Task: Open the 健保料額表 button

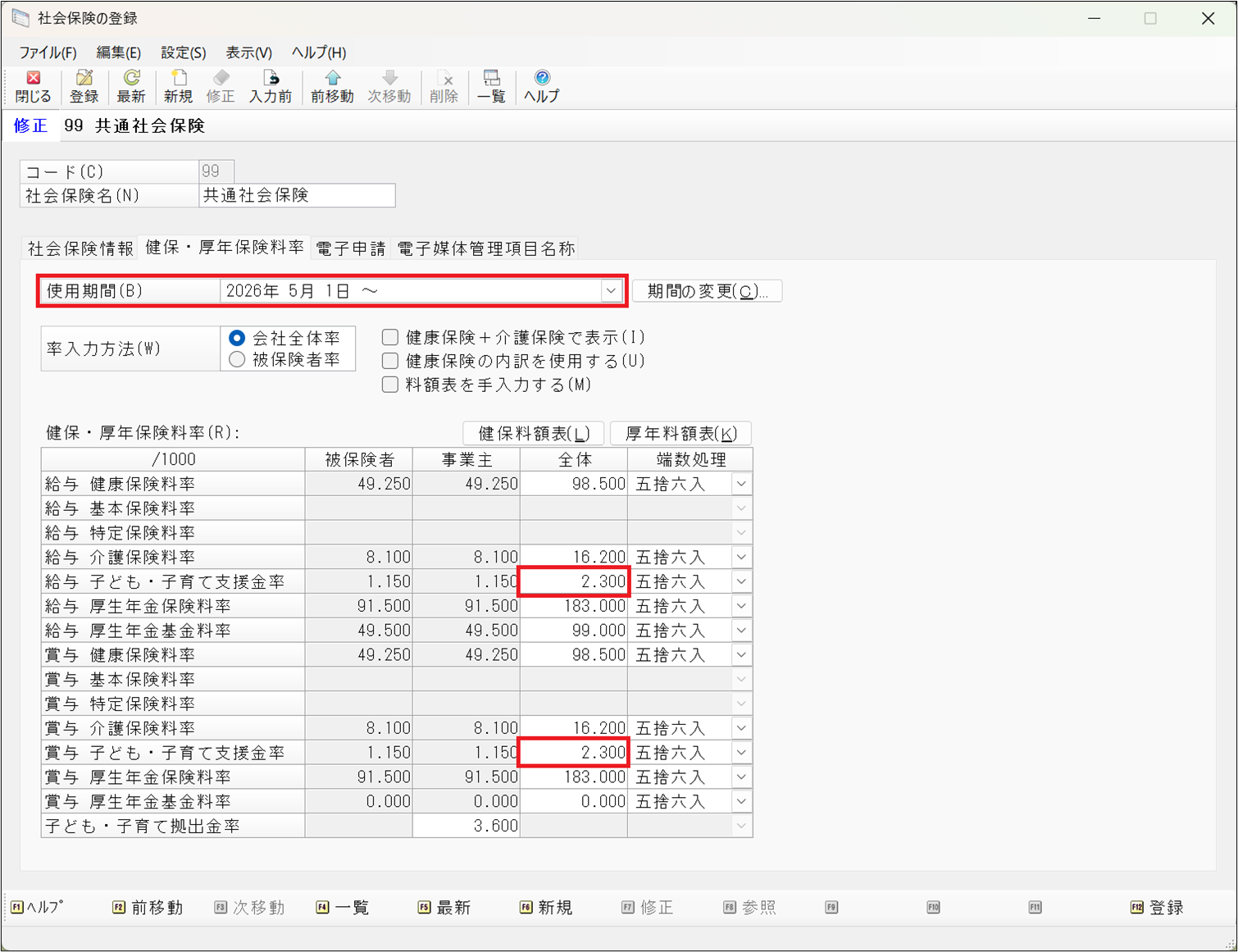Action: tap(534, 433)
